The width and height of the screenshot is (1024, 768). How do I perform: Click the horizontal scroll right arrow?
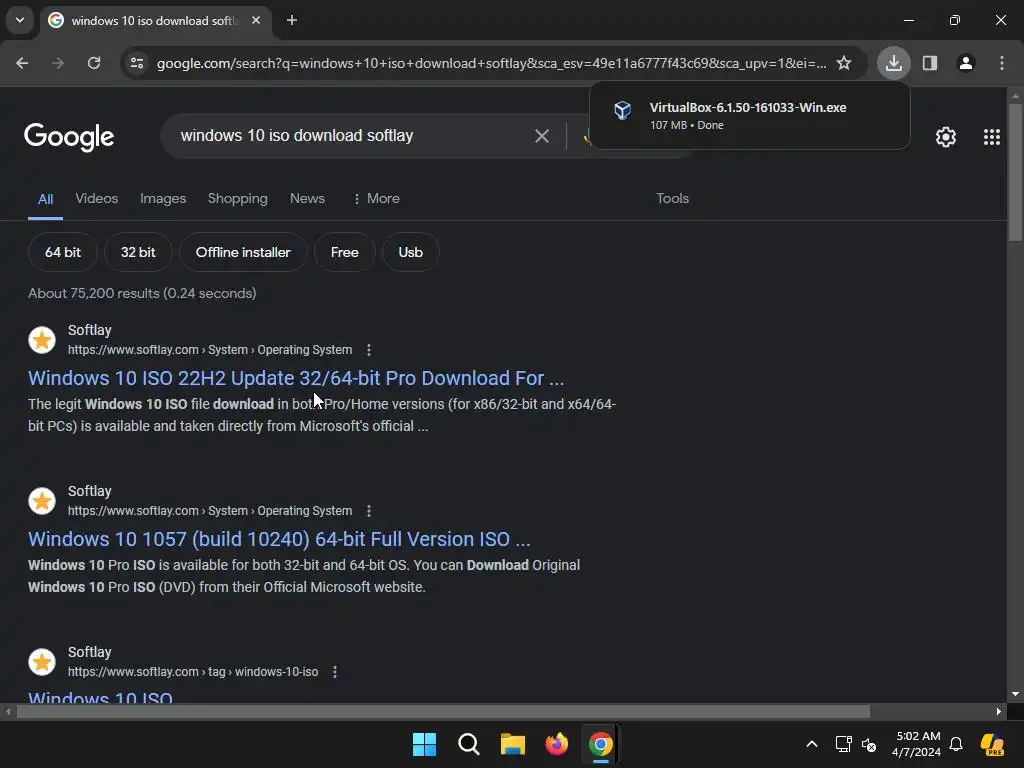[x=999, y=711]
